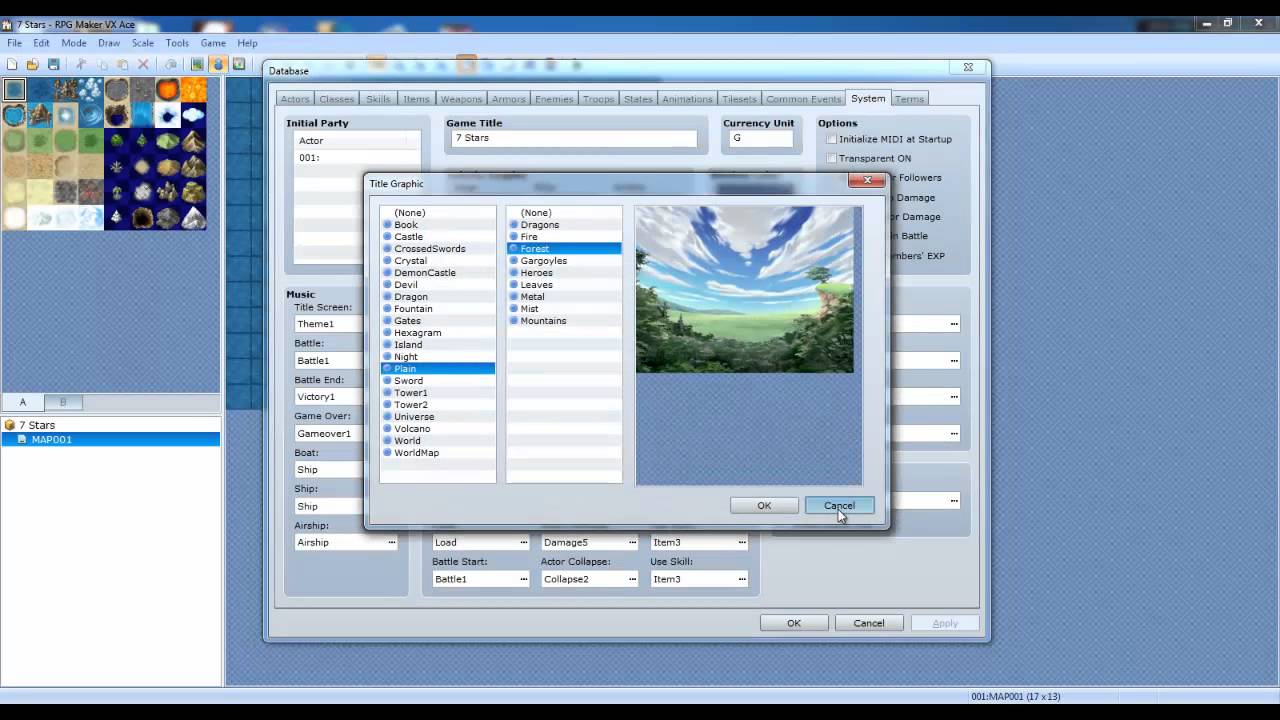Click the Save Project floppy icon

click(x=54, y=64)
